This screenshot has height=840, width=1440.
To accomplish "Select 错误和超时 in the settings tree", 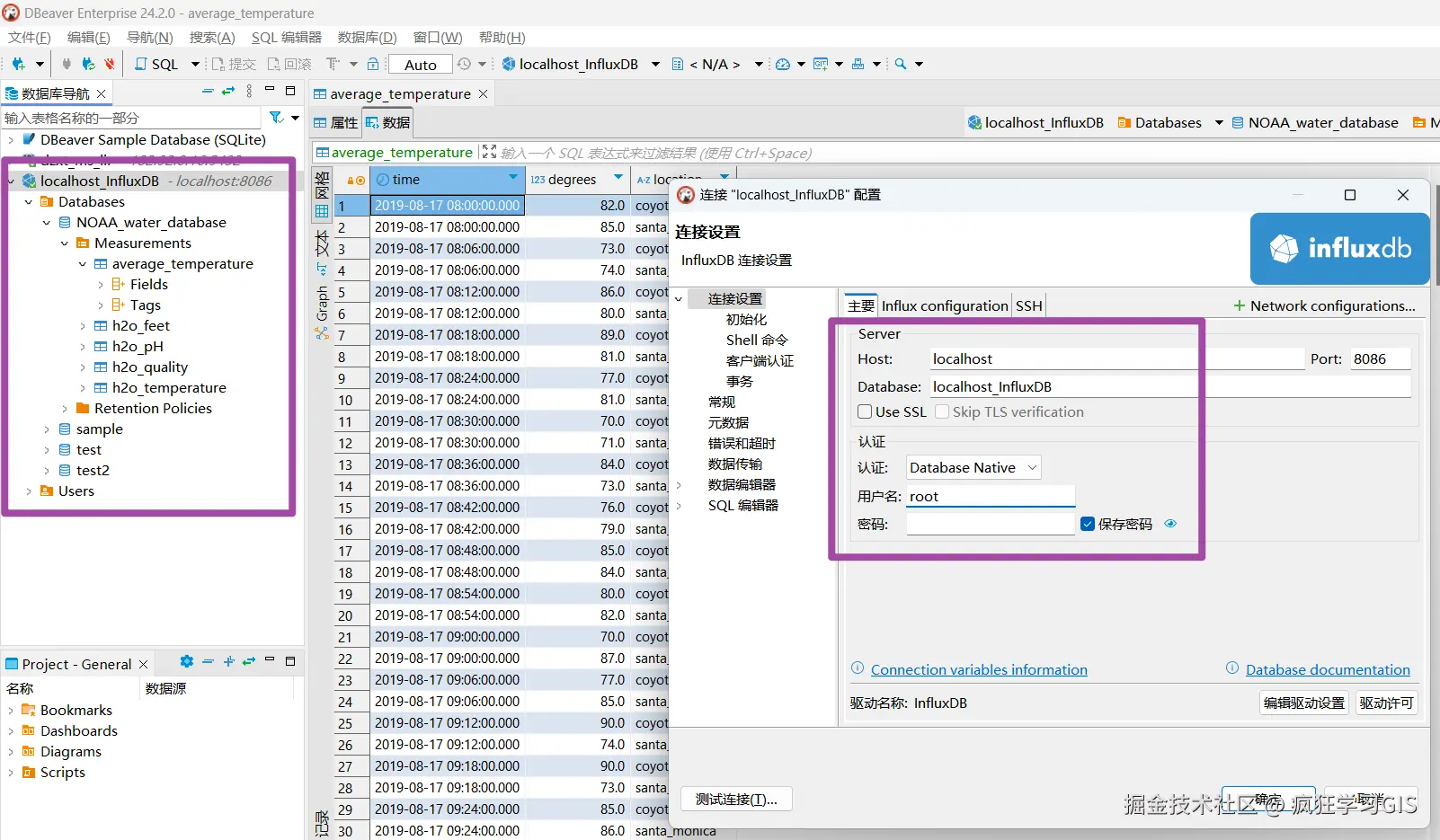I will [742, 443].
